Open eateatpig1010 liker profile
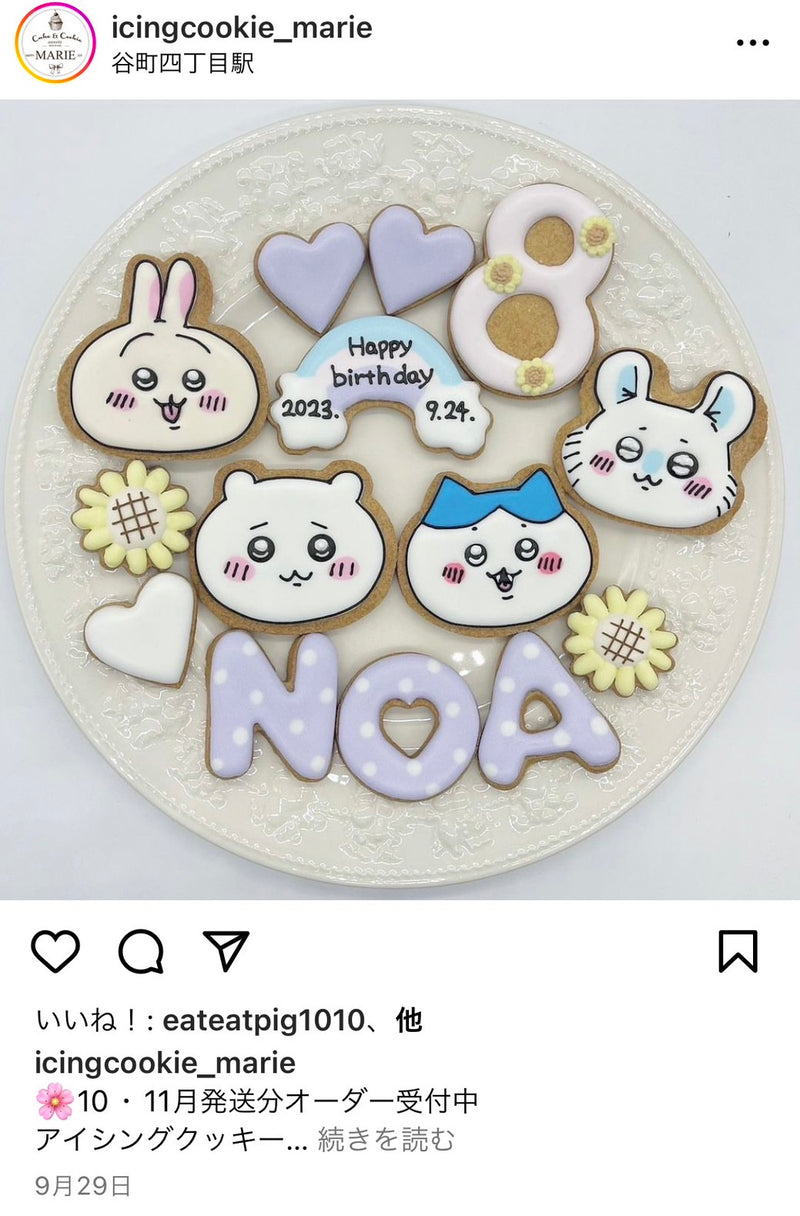 point(261,1021)
